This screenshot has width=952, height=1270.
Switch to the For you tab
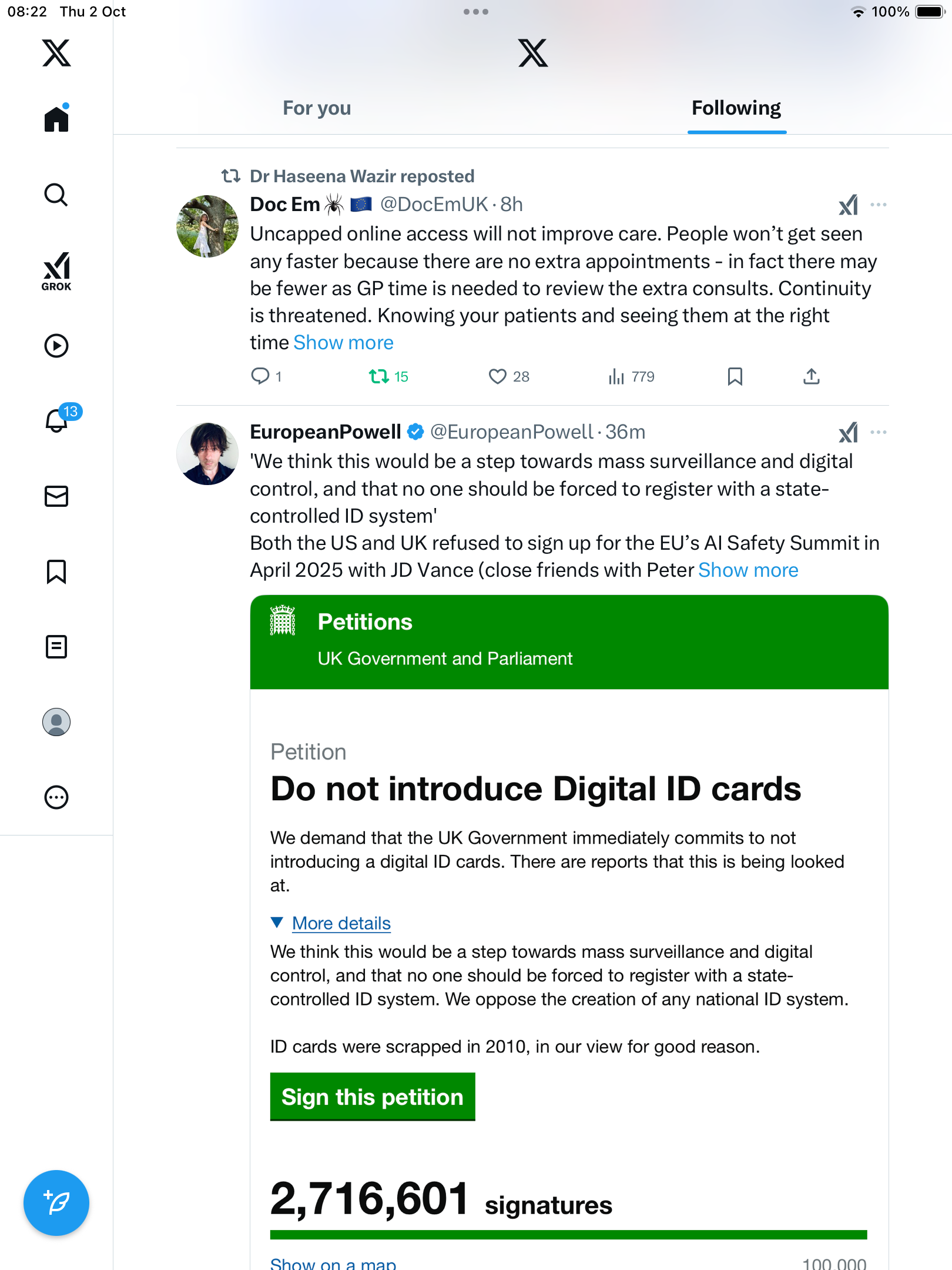pos(317,108)
